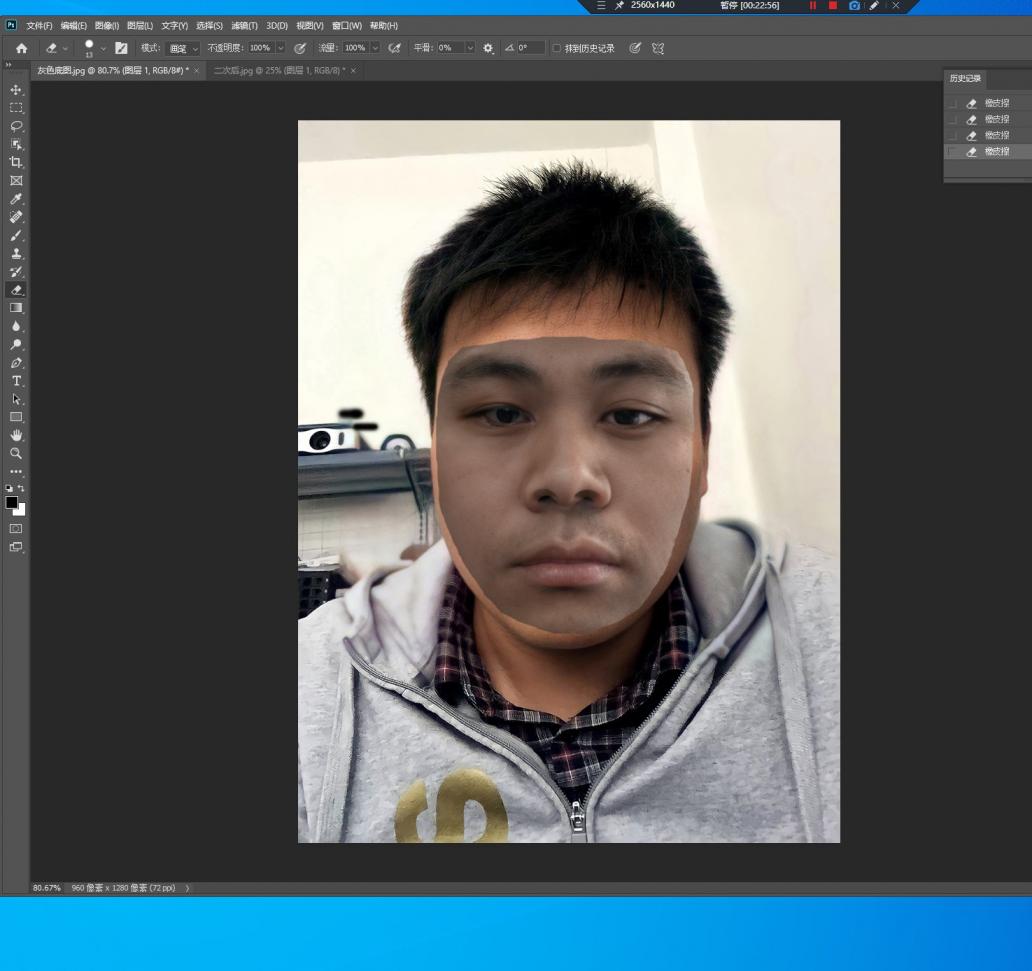Select the Clone Stamp tool
The height and width of the screenshot is (971, 1032).
point(15,253)
